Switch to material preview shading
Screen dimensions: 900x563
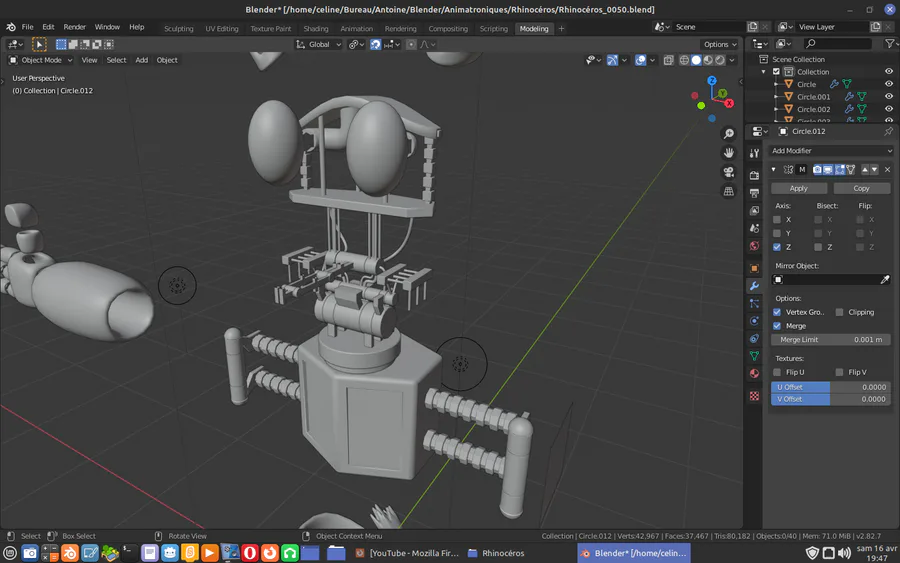tap(708, 60)
